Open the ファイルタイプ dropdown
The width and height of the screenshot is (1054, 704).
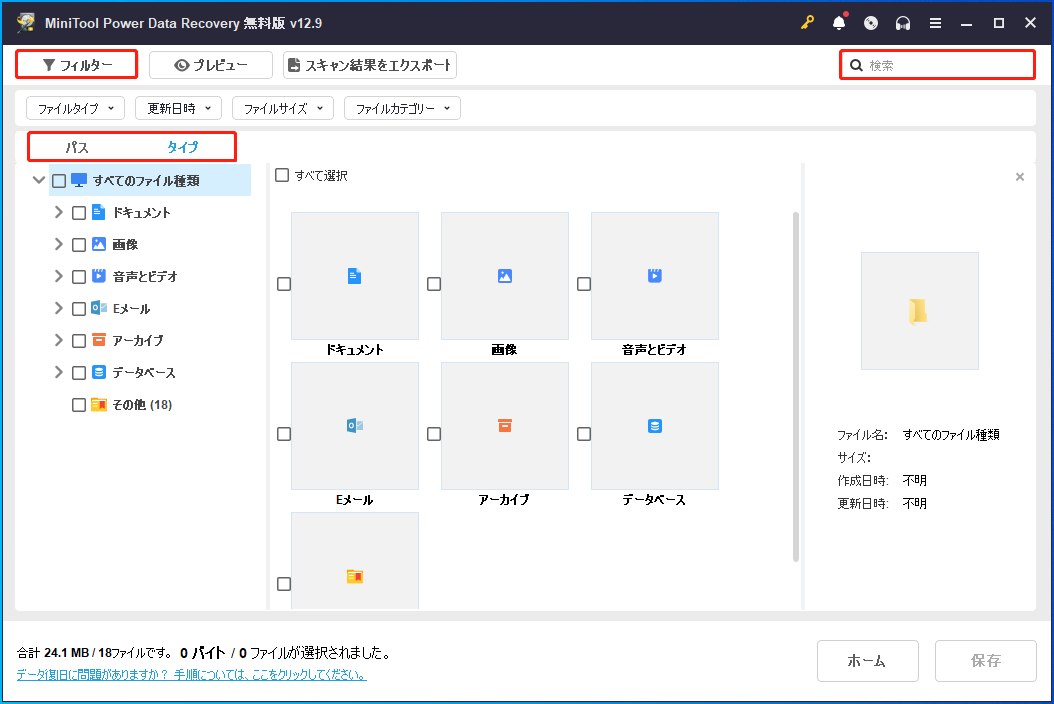click(75, 108)
